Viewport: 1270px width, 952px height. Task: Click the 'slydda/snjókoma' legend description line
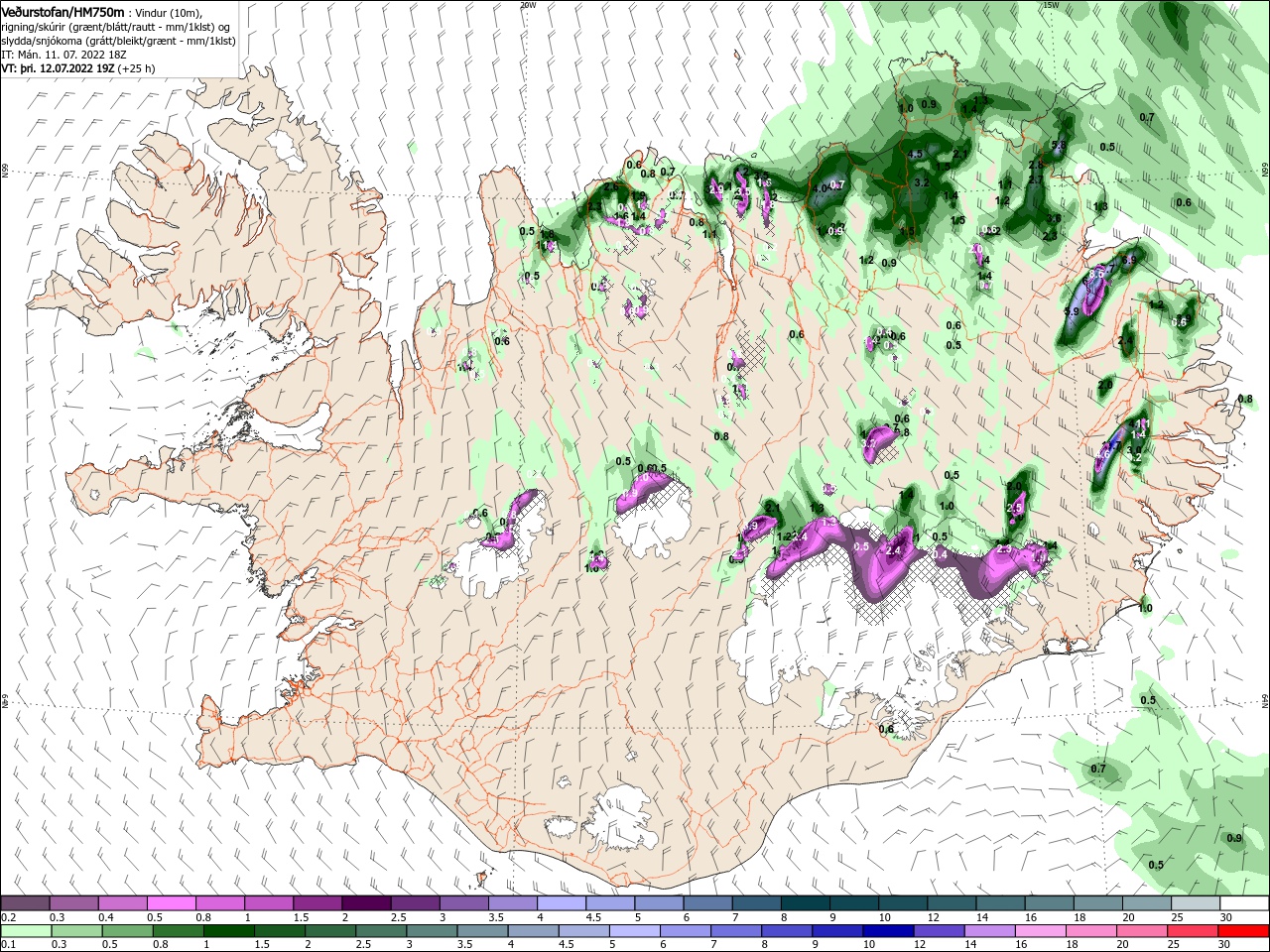pos(118,41)
